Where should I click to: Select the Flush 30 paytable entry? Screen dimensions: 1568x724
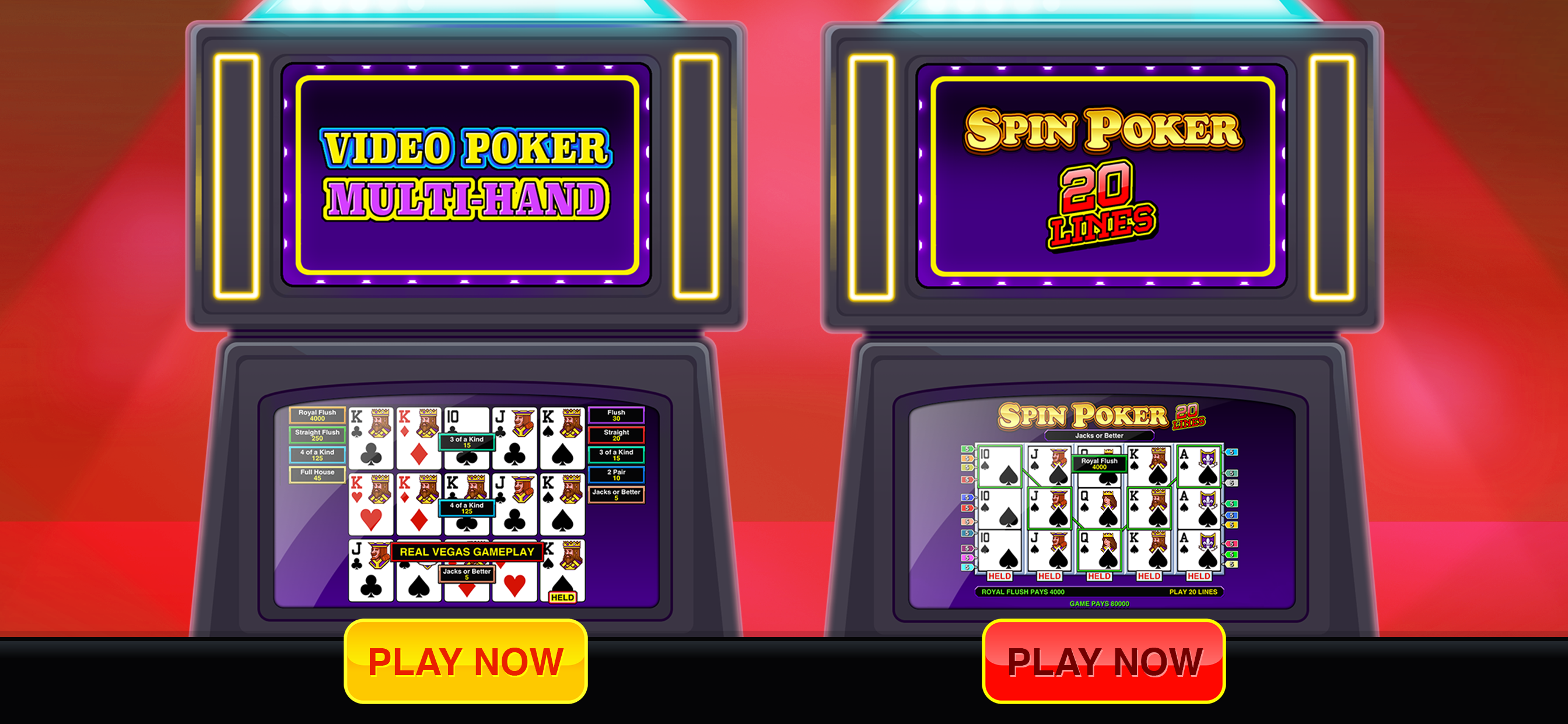(616, 415)
